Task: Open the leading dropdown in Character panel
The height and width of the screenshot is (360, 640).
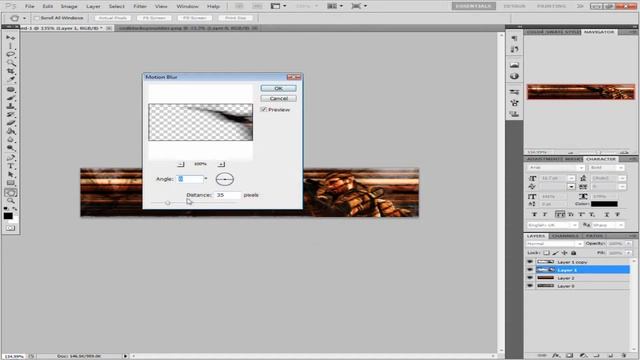Action: tap(622, 178)
